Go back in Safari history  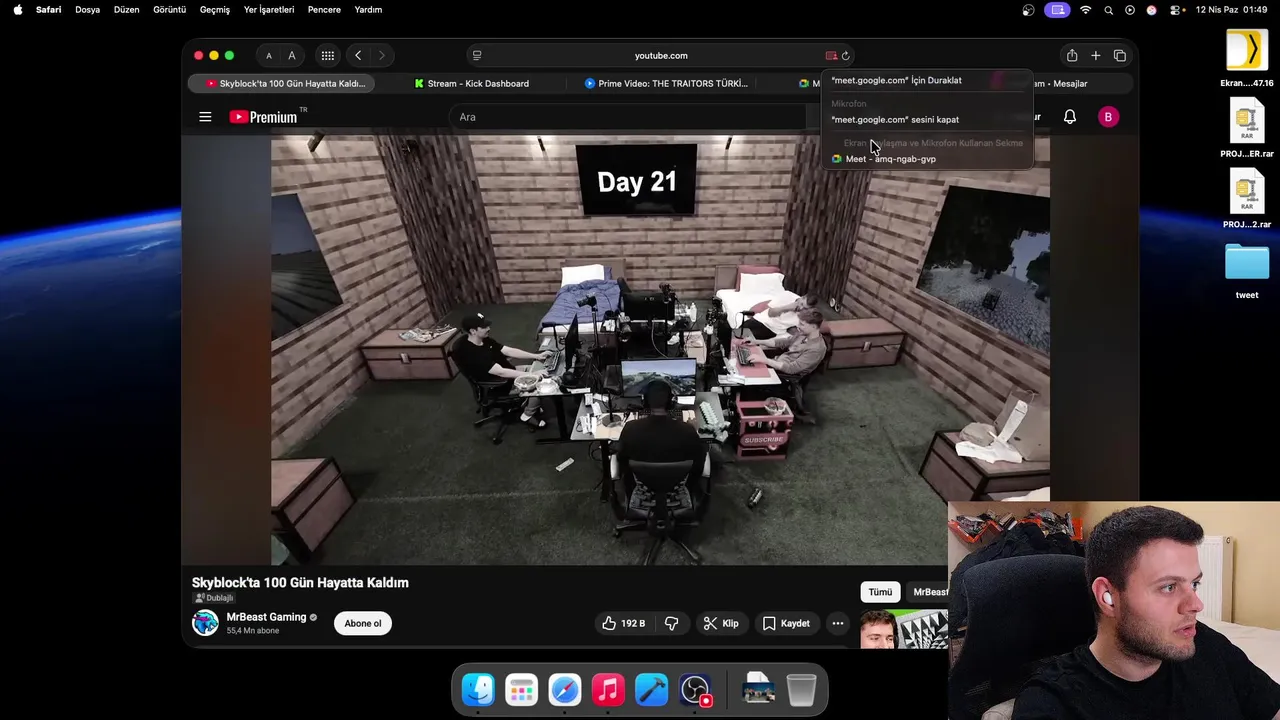358,56
